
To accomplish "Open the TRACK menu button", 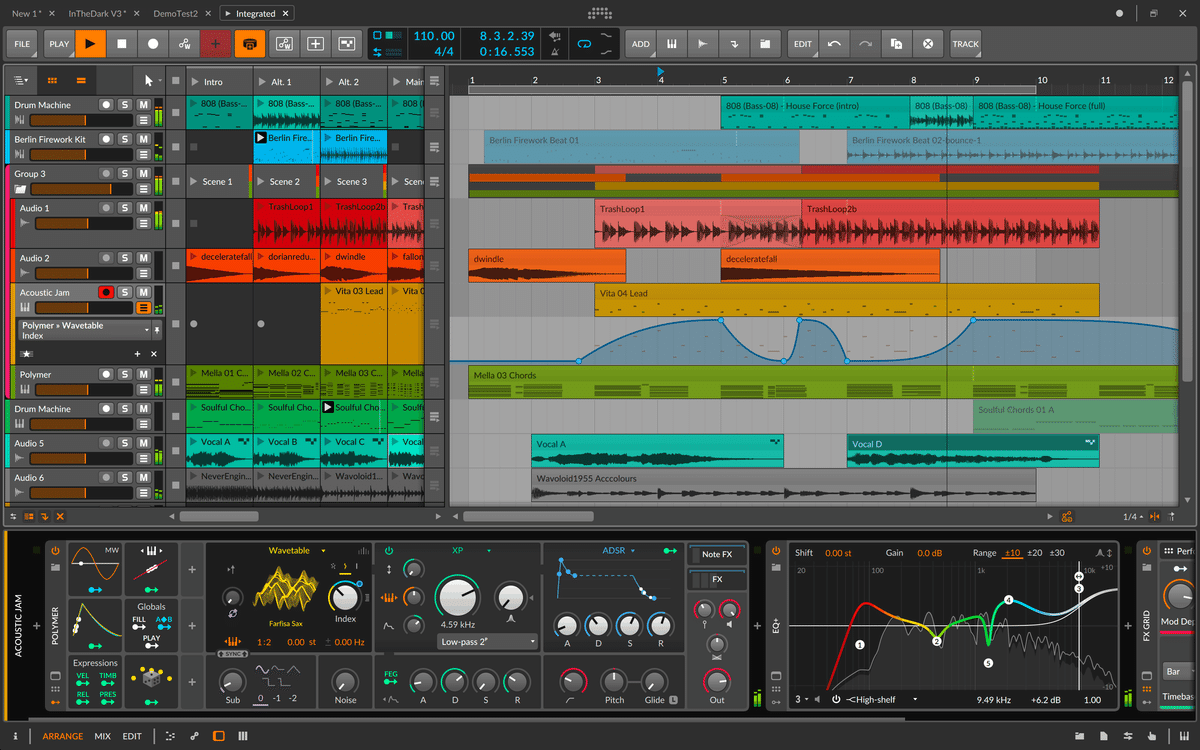I will click(965, 44).
